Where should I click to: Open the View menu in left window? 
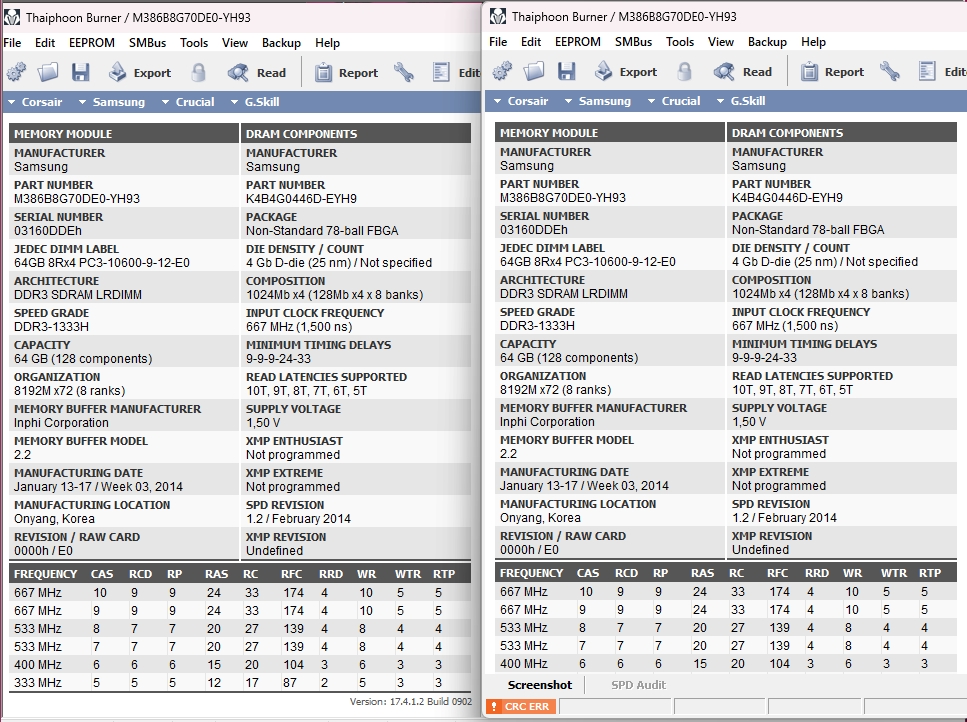[235, 43]
